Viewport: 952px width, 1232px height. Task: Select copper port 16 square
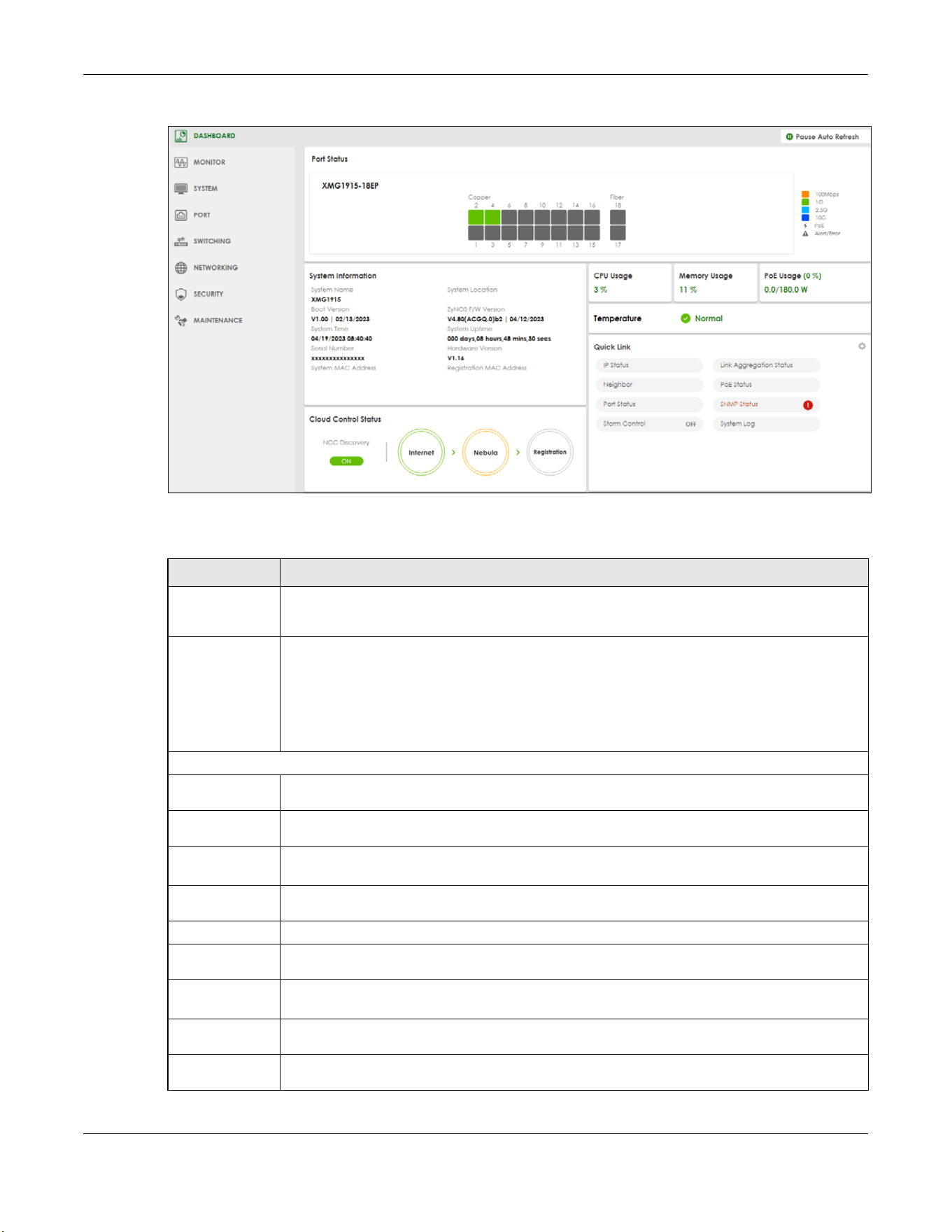(x=592, y=217)
